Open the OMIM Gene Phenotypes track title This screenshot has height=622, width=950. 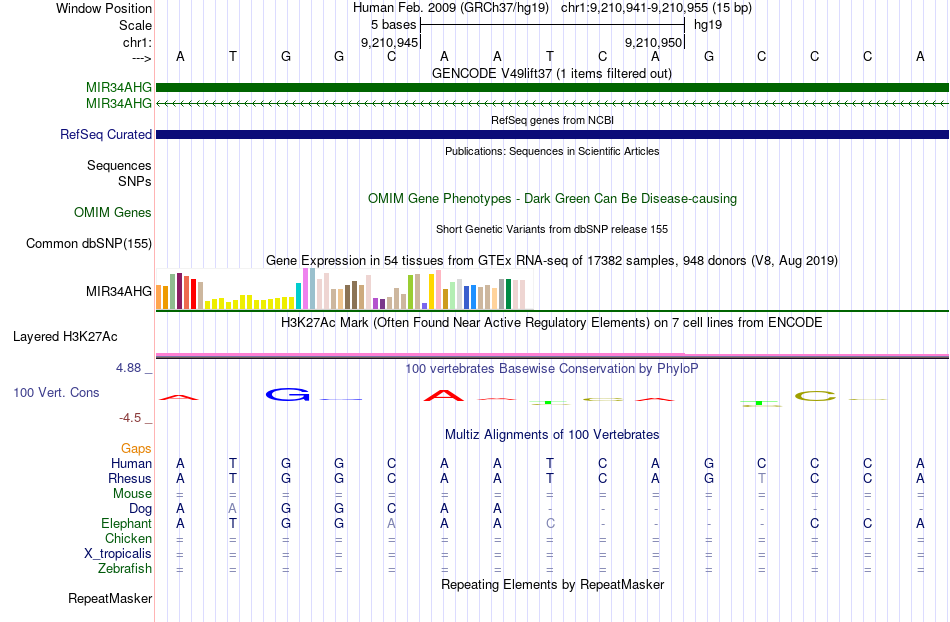[552, 199]
